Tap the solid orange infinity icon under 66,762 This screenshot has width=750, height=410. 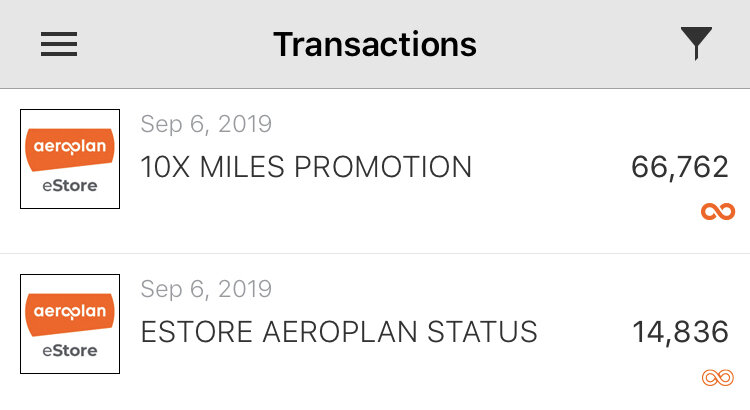click(718, 211)
